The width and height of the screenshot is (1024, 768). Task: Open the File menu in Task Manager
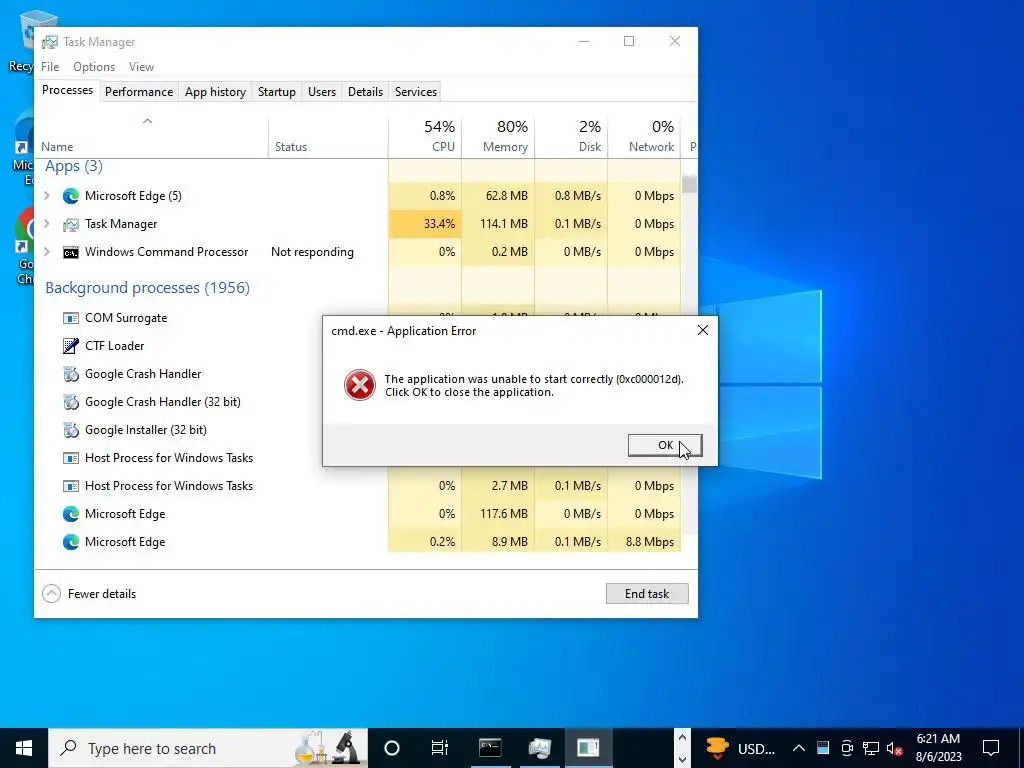click(50, 67)
